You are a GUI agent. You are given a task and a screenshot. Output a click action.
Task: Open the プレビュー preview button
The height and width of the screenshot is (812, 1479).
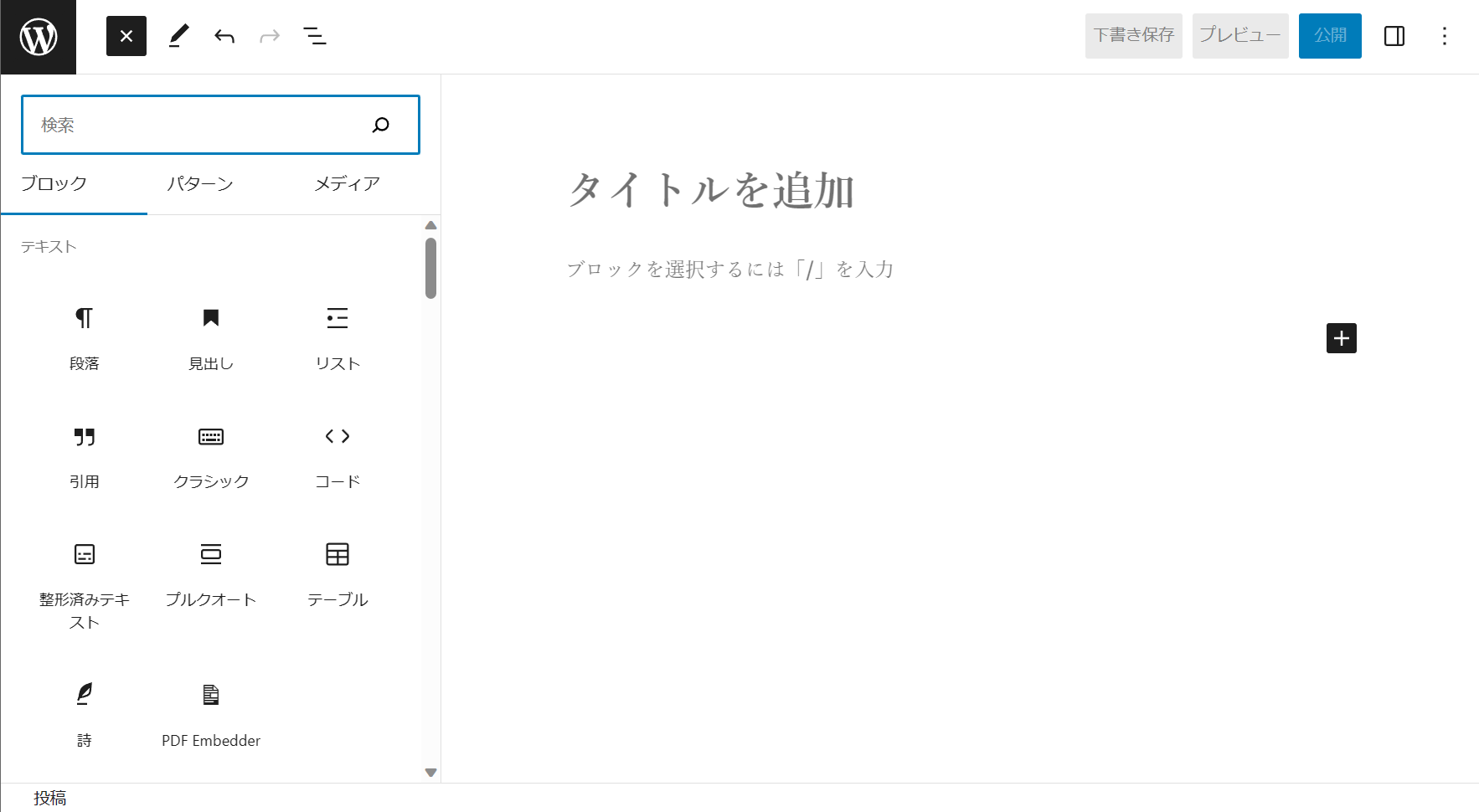pos(1239,36)
